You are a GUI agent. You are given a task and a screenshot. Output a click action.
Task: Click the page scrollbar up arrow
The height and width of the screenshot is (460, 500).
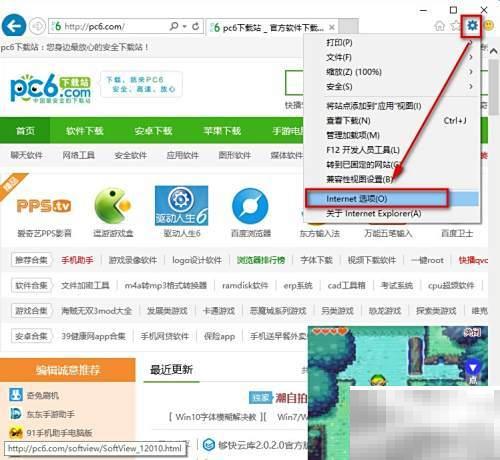pos(494,51)
